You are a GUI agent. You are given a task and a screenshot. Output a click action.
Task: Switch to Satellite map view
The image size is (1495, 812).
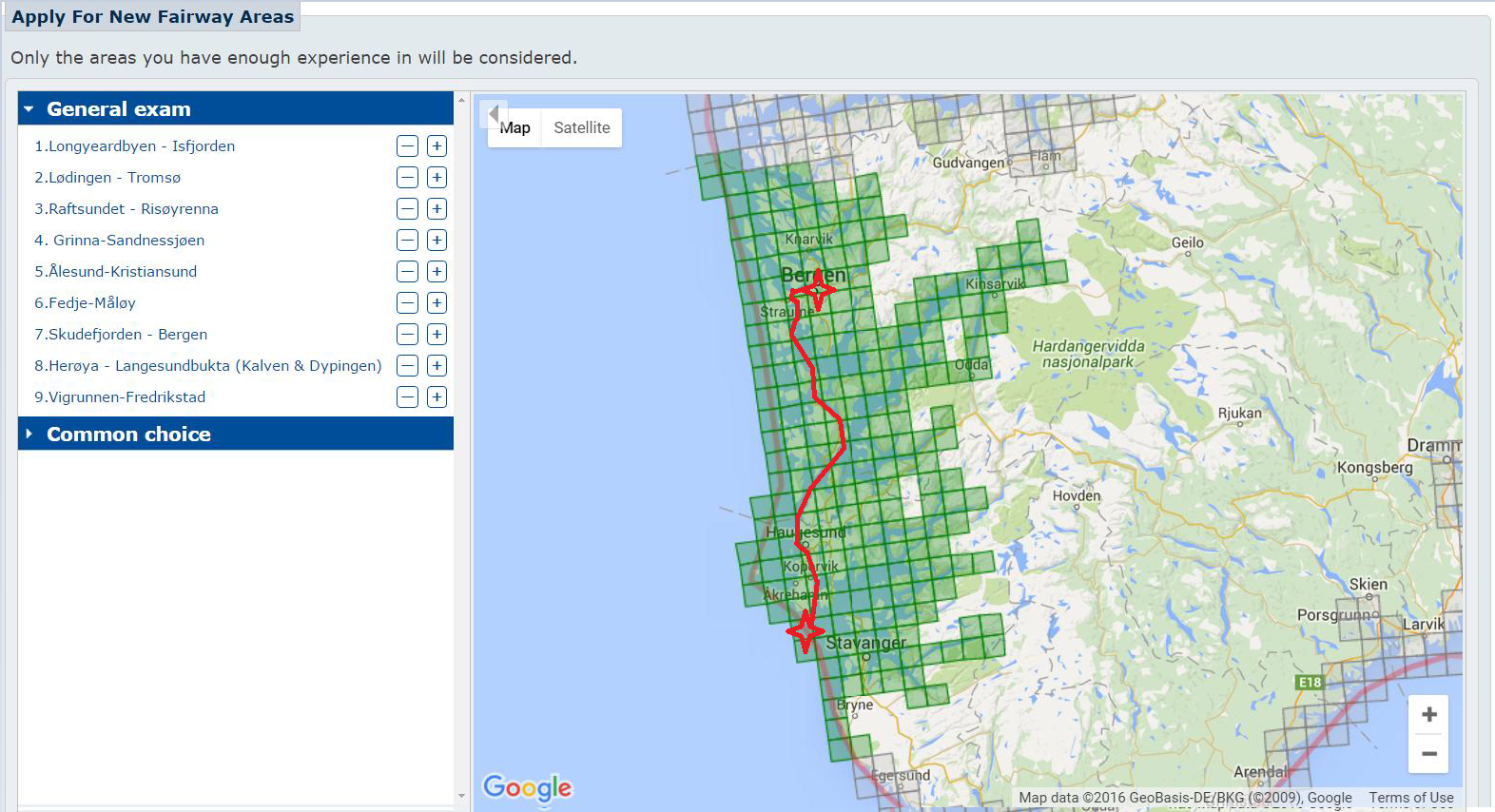(581, 128)
